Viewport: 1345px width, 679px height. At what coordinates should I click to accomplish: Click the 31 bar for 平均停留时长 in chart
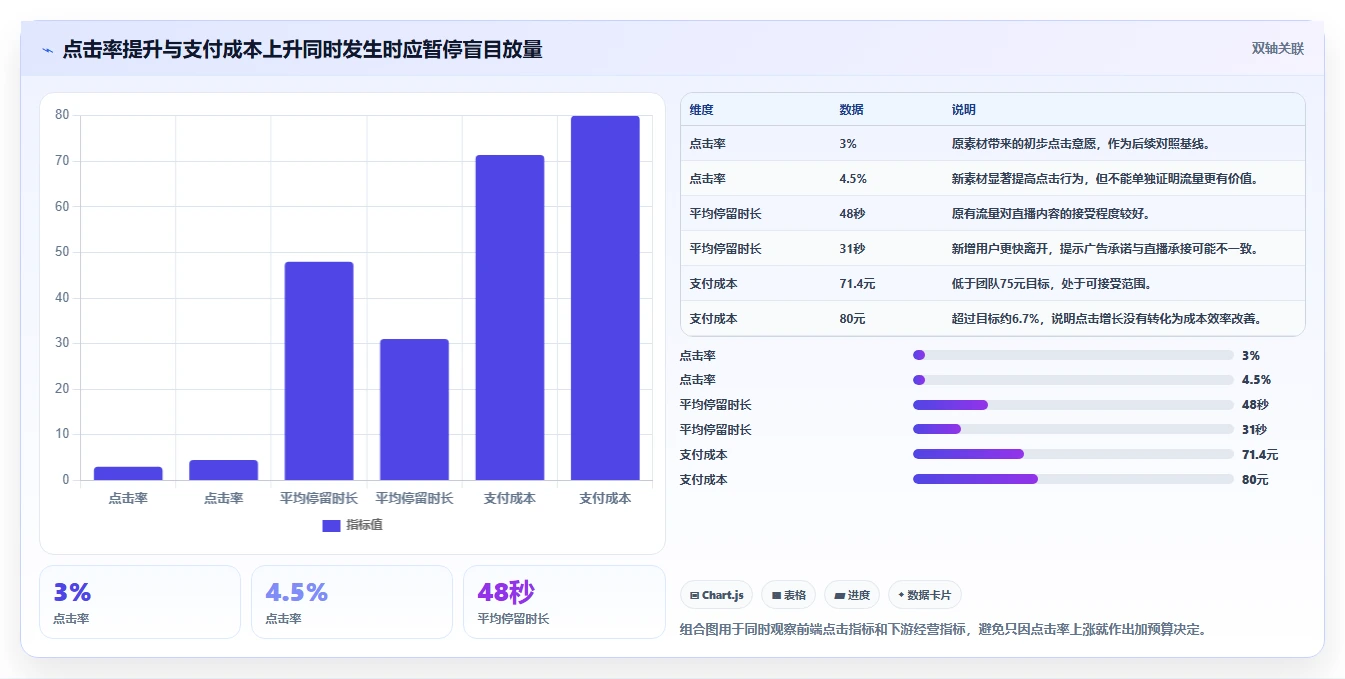414,410
